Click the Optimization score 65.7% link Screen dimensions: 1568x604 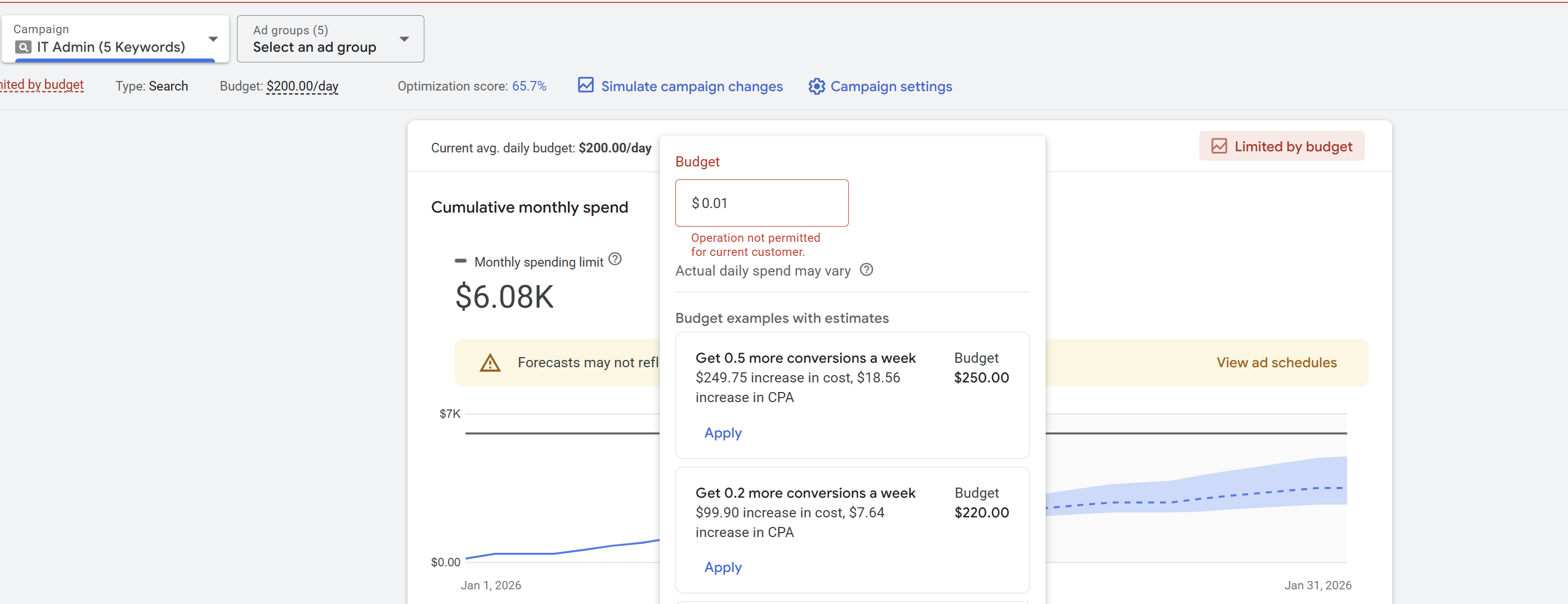528,87
